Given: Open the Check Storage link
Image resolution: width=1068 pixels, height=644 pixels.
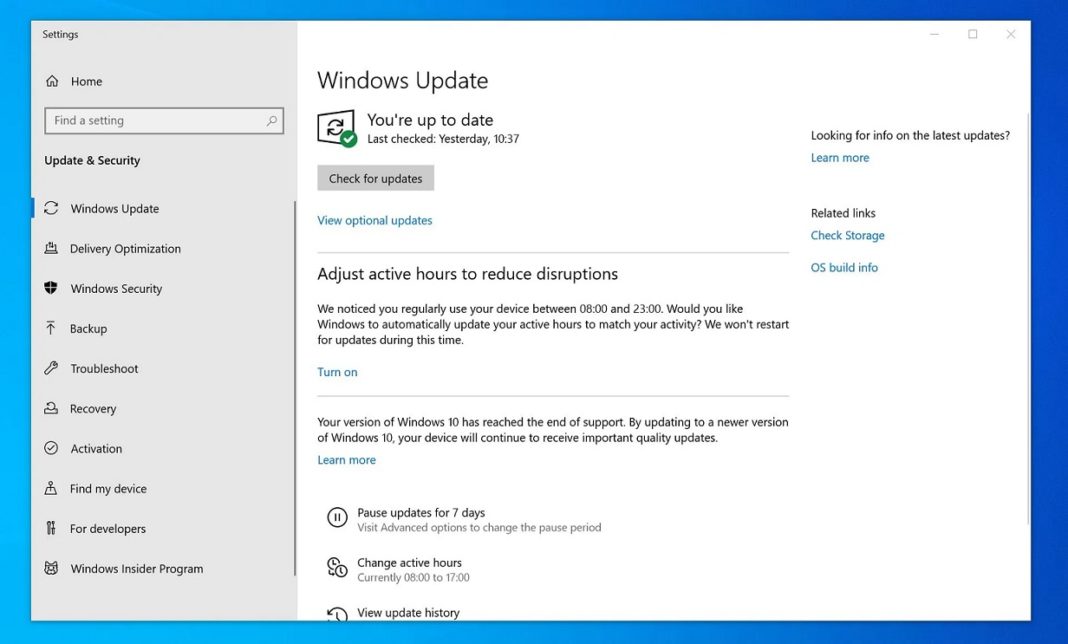Looking at the screenshot, I should (847, 235).
